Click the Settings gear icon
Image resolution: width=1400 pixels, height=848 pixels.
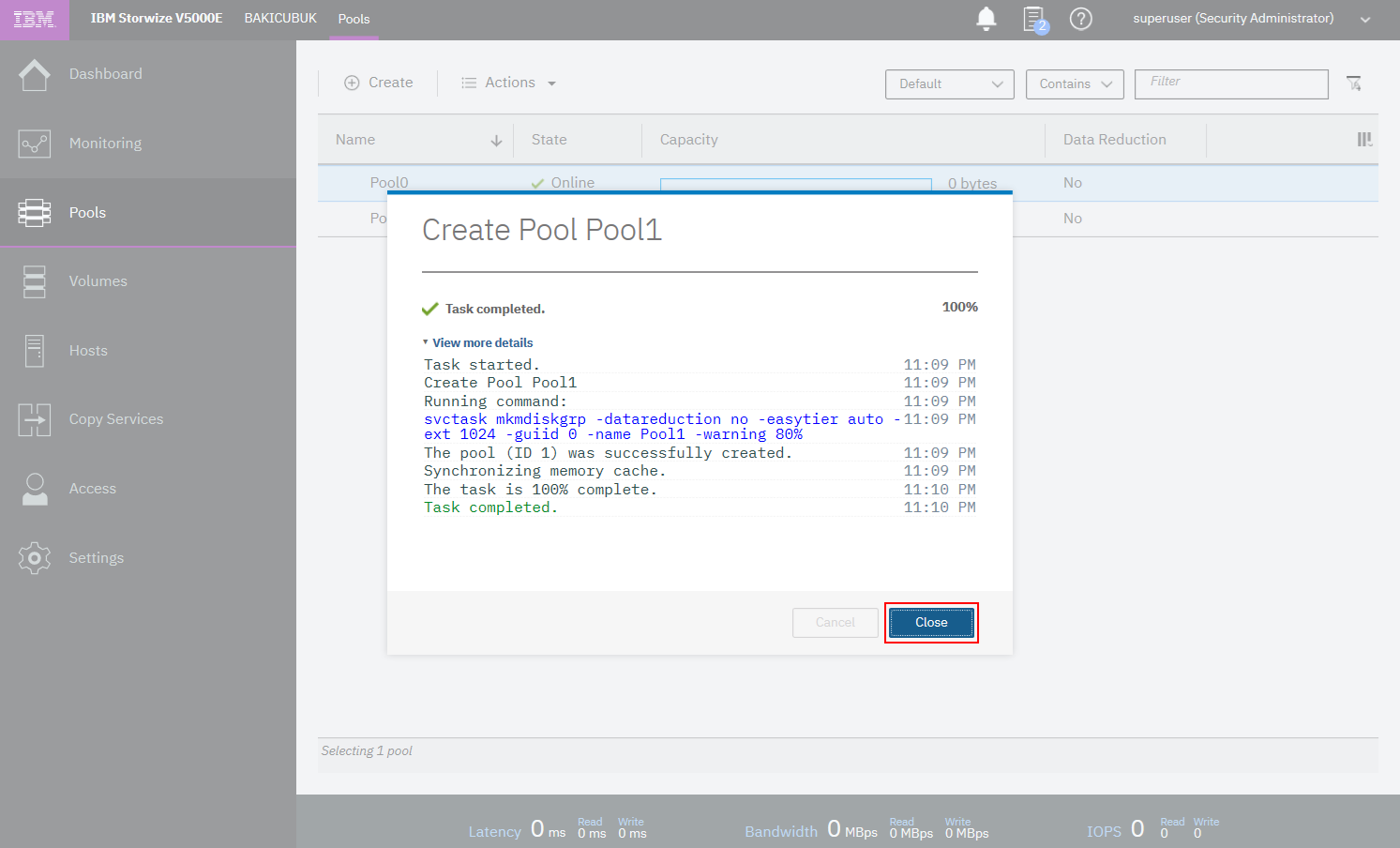(x=35, y=558)
